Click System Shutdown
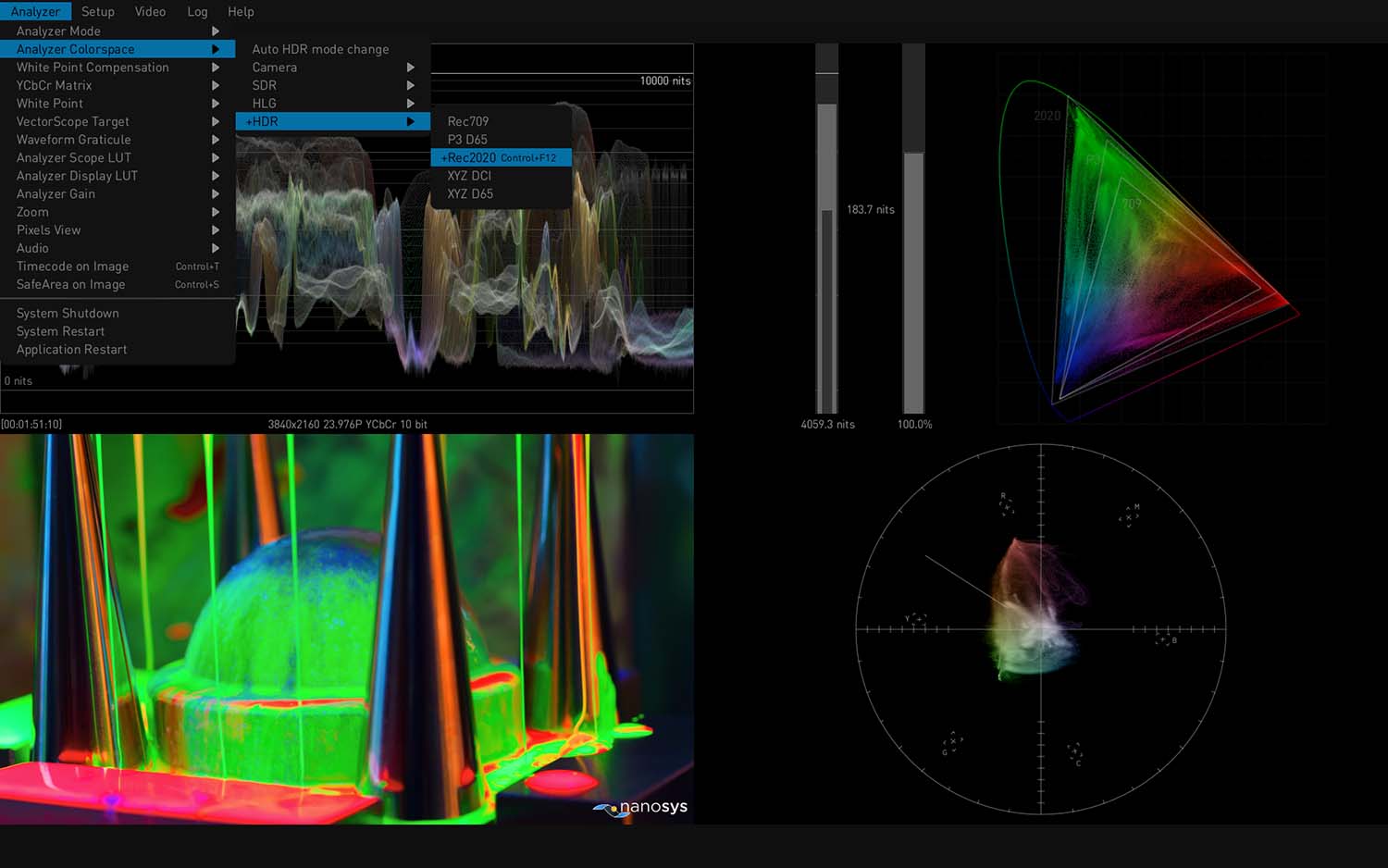Viewport: 1388px width, 868px height. [x=68, y=314]
